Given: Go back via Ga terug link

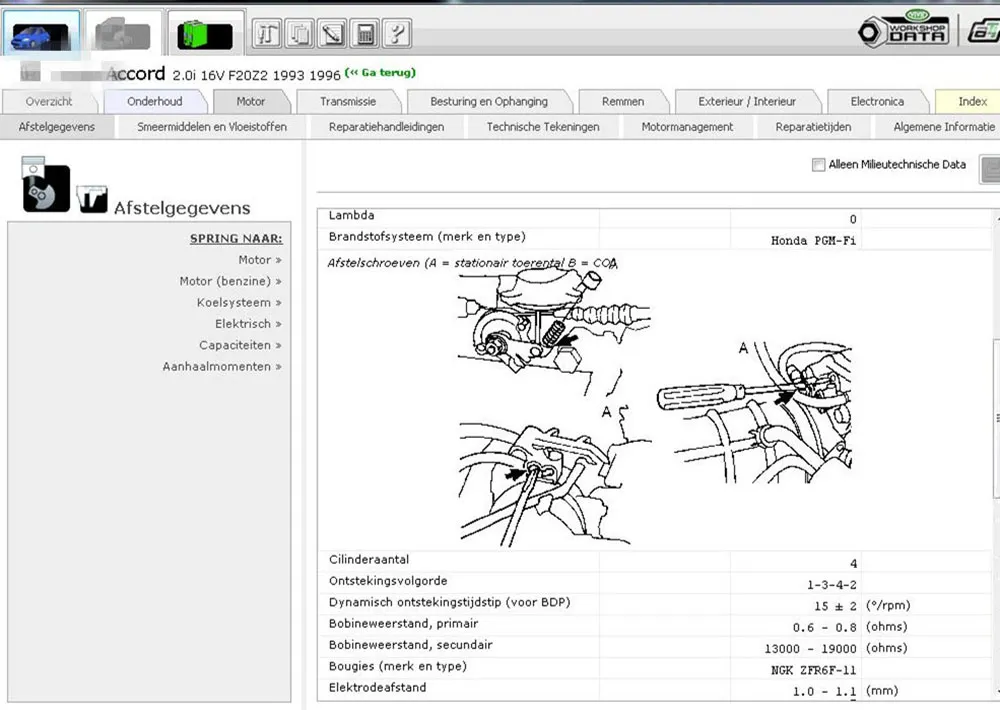Looking at the screenshot, I should (x=380, y=73).
